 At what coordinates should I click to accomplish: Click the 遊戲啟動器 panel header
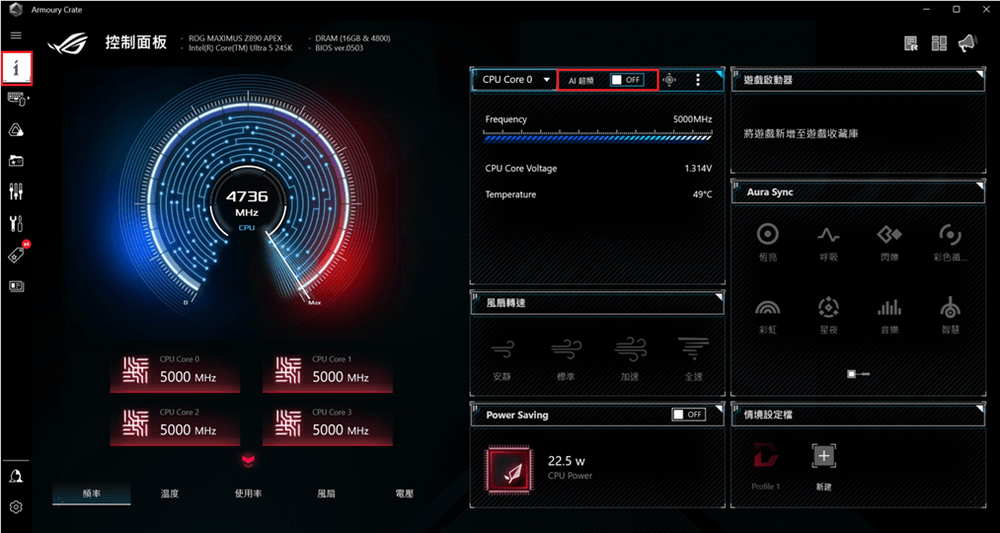pos(858,80)
